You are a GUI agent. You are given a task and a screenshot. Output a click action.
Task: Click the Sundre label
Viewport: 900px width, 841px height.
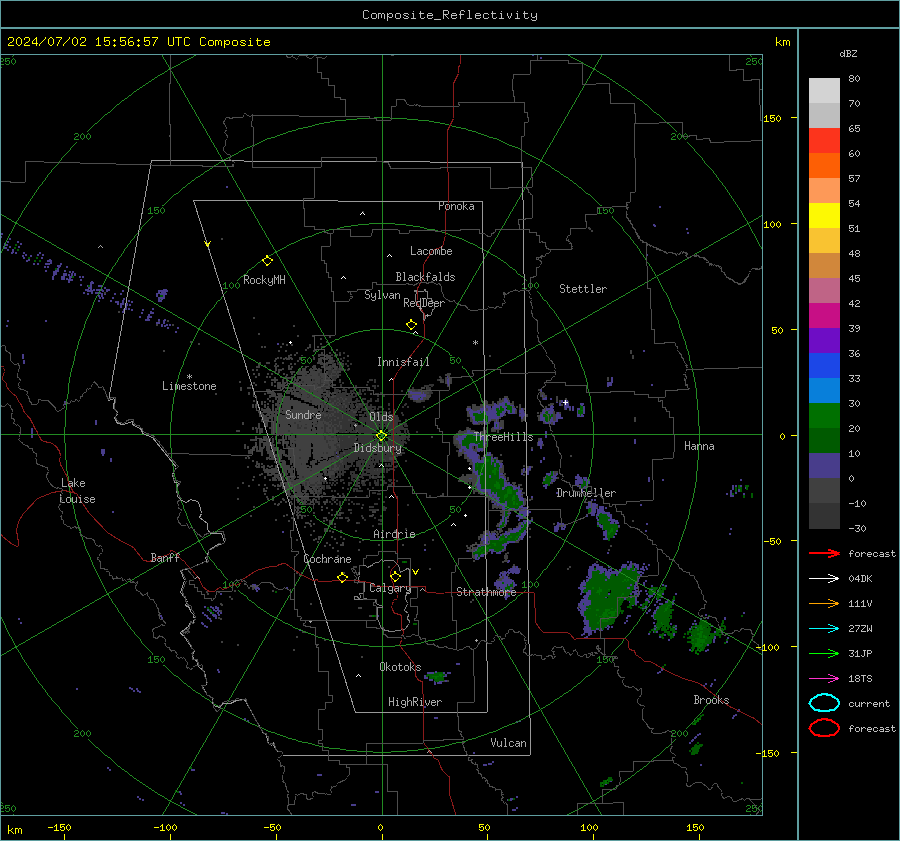(303, 414)
